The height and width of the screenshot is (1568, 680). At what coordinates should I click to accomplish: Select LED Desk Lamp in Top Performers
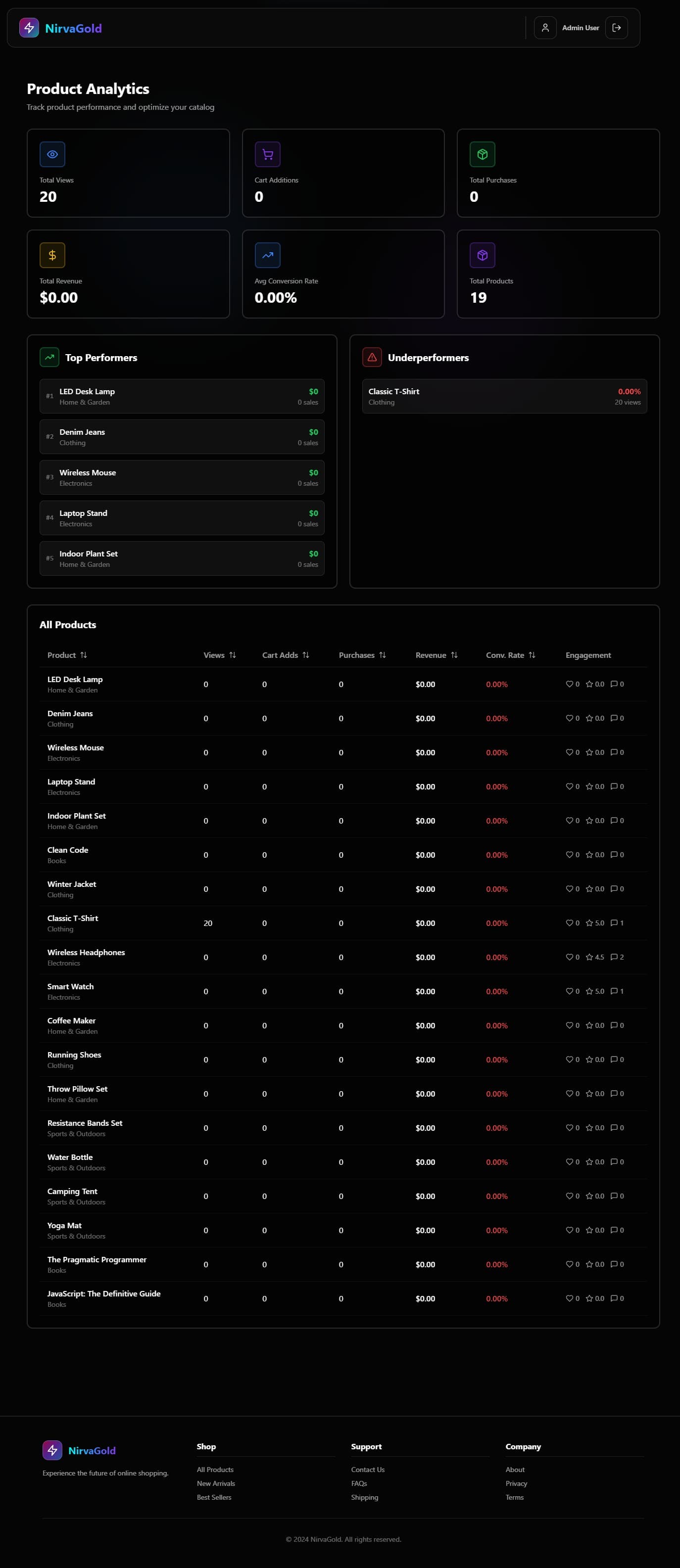tap(182, 396)
